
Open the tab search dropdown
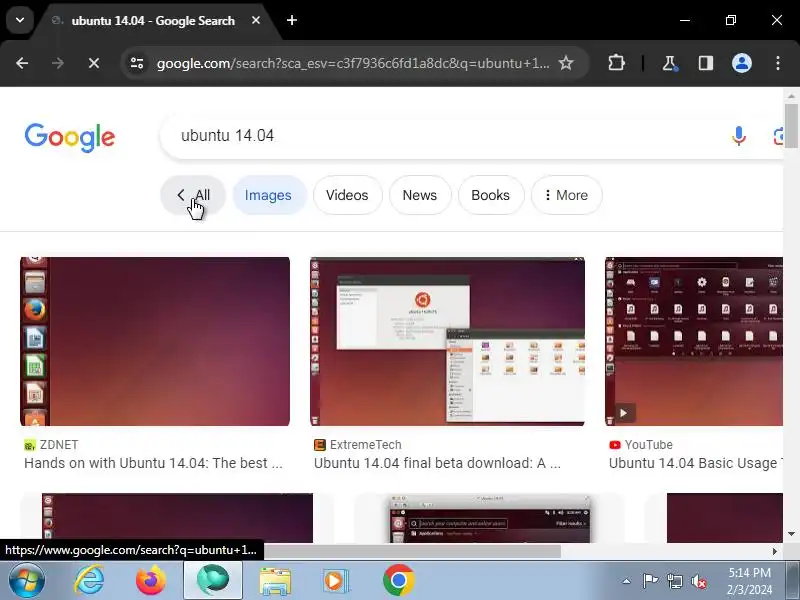tap(20, 20)
